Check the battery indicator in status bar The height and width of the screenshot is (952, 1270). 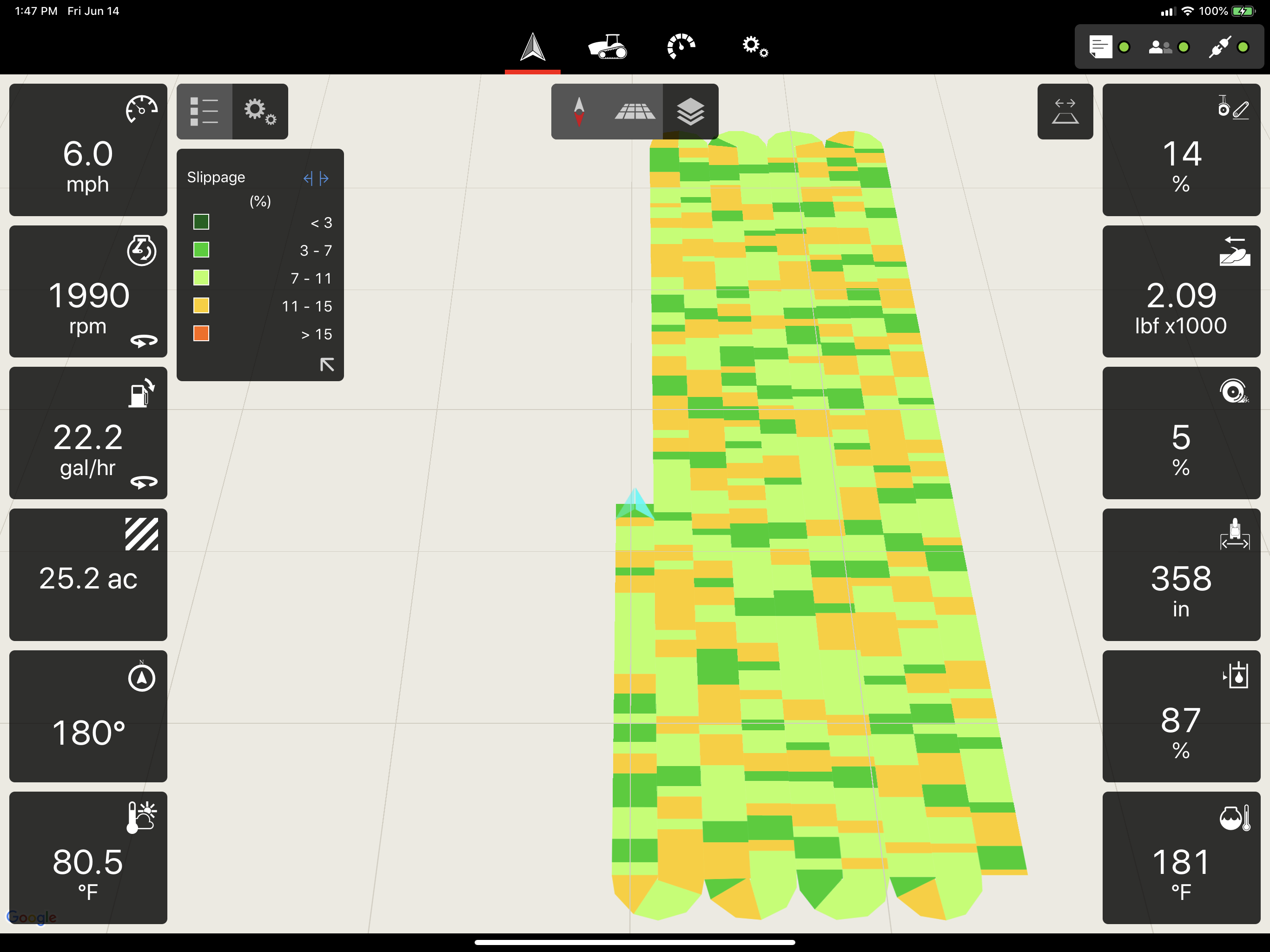click(1243, 11)
